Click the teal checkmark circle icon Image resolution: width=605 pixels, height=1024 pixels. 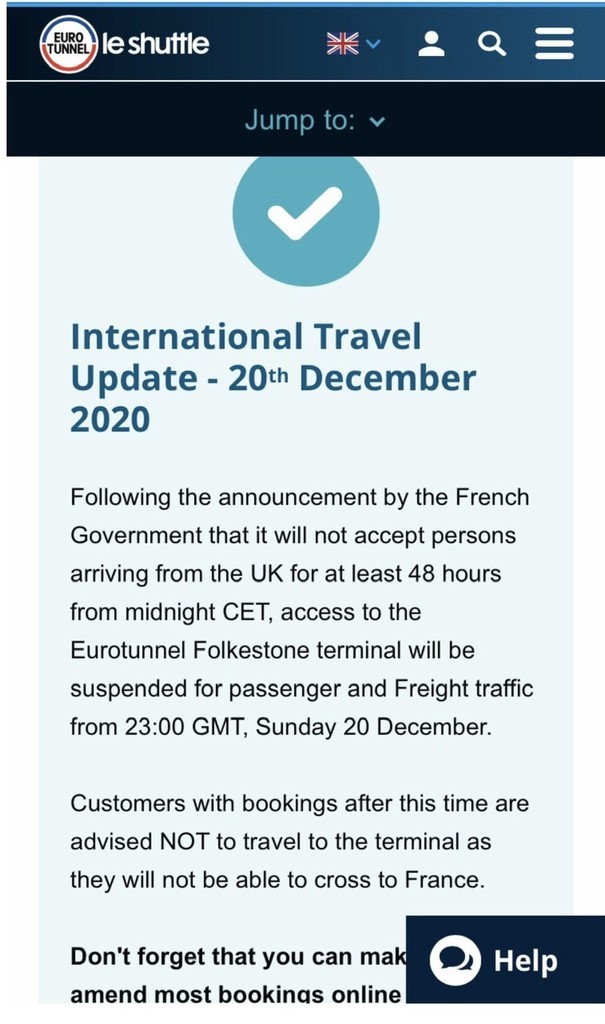click(306, 214)
